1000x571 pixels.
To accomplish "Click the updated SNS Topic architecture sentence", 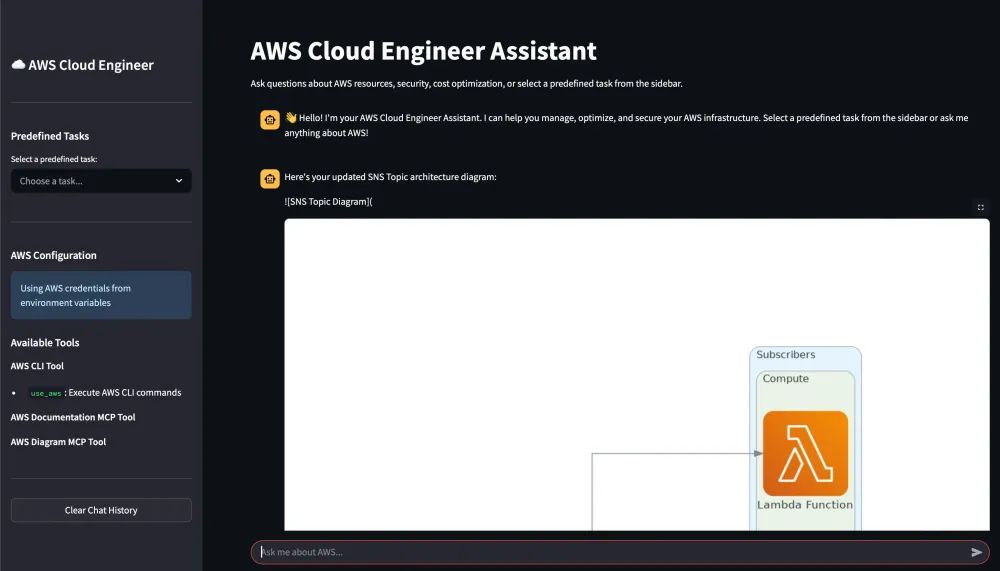I will pyautogui.click(x=390, y=177).
